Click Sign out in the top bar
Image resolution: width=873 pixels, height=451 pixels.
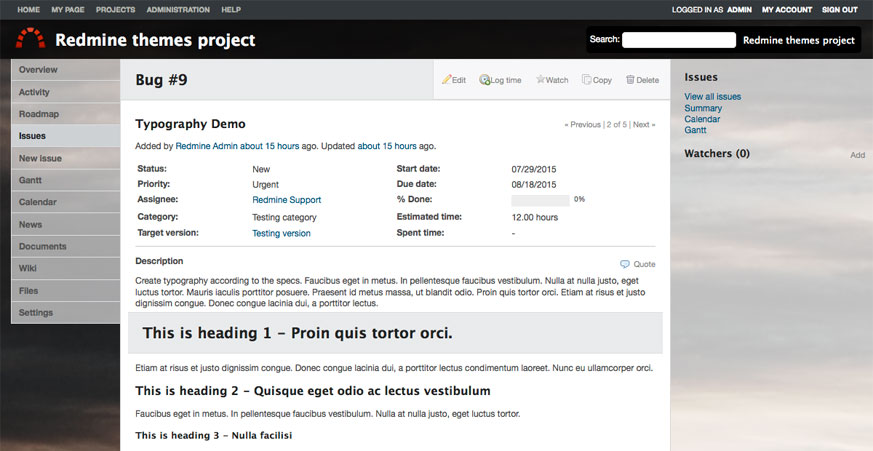(840, 9)
